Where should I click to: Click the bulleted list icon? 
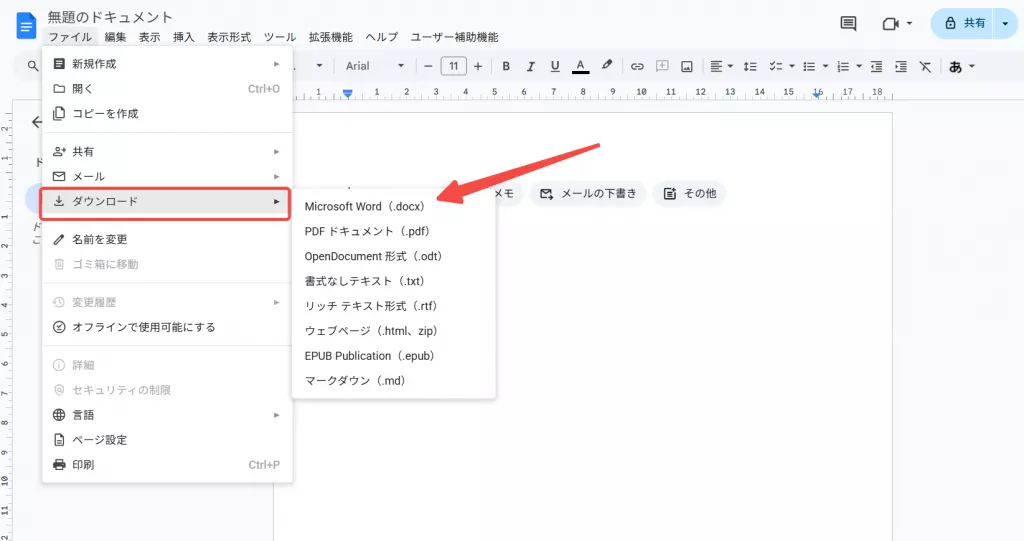point(809,66)
